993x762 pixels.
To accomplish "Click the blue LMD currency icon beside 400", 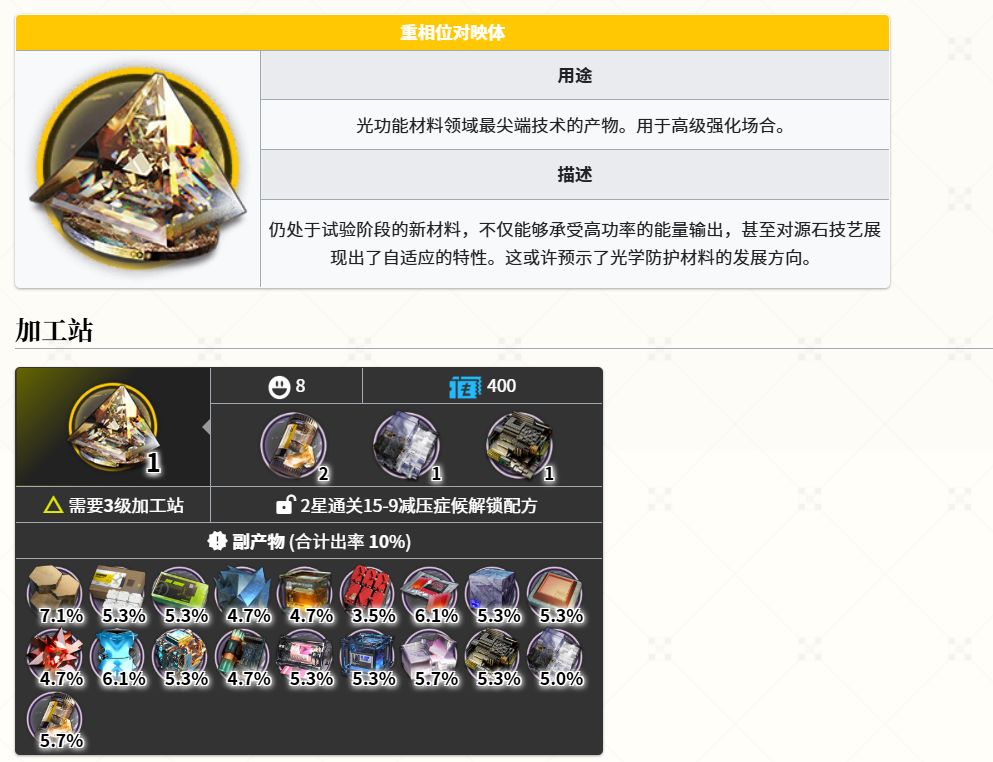I will 465,386.
